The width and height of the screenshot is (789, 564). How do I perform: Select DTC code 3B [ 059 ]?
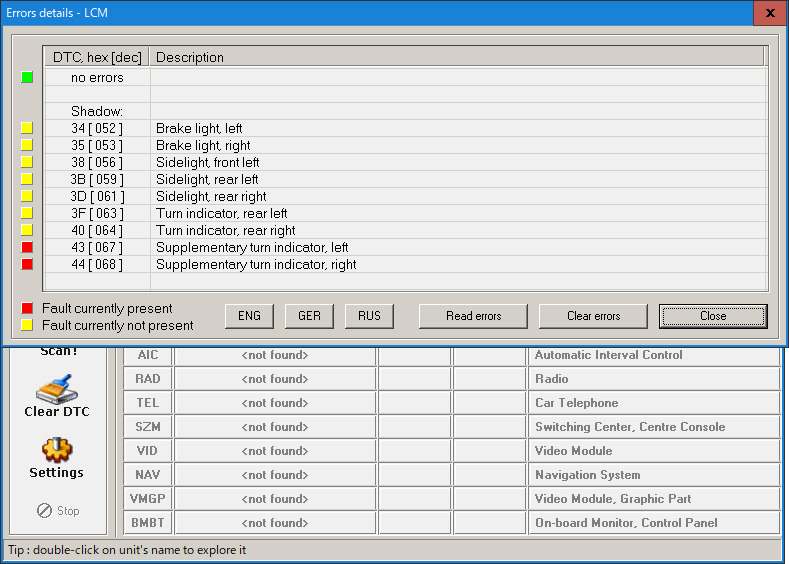tap(97, 180)
